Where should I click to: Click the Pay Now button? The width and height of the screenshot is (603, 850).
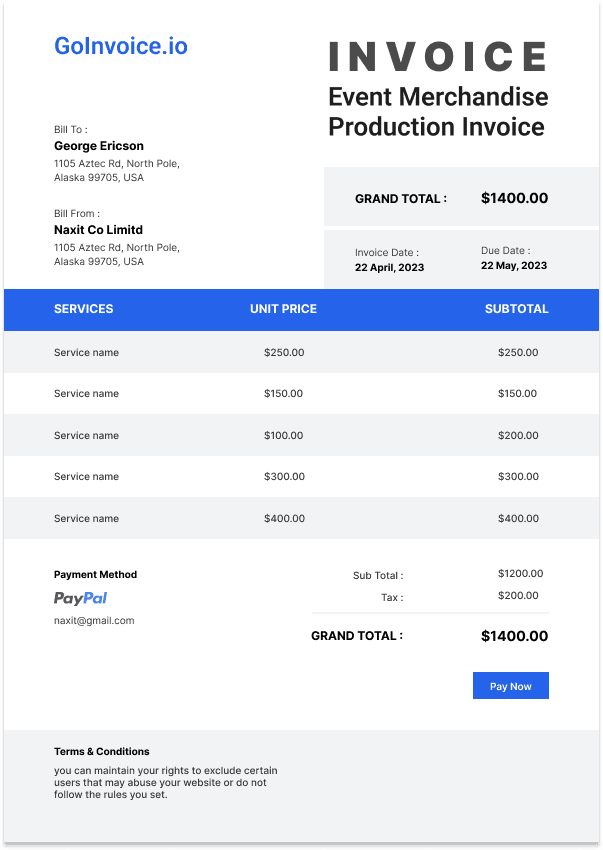[510, 685]
